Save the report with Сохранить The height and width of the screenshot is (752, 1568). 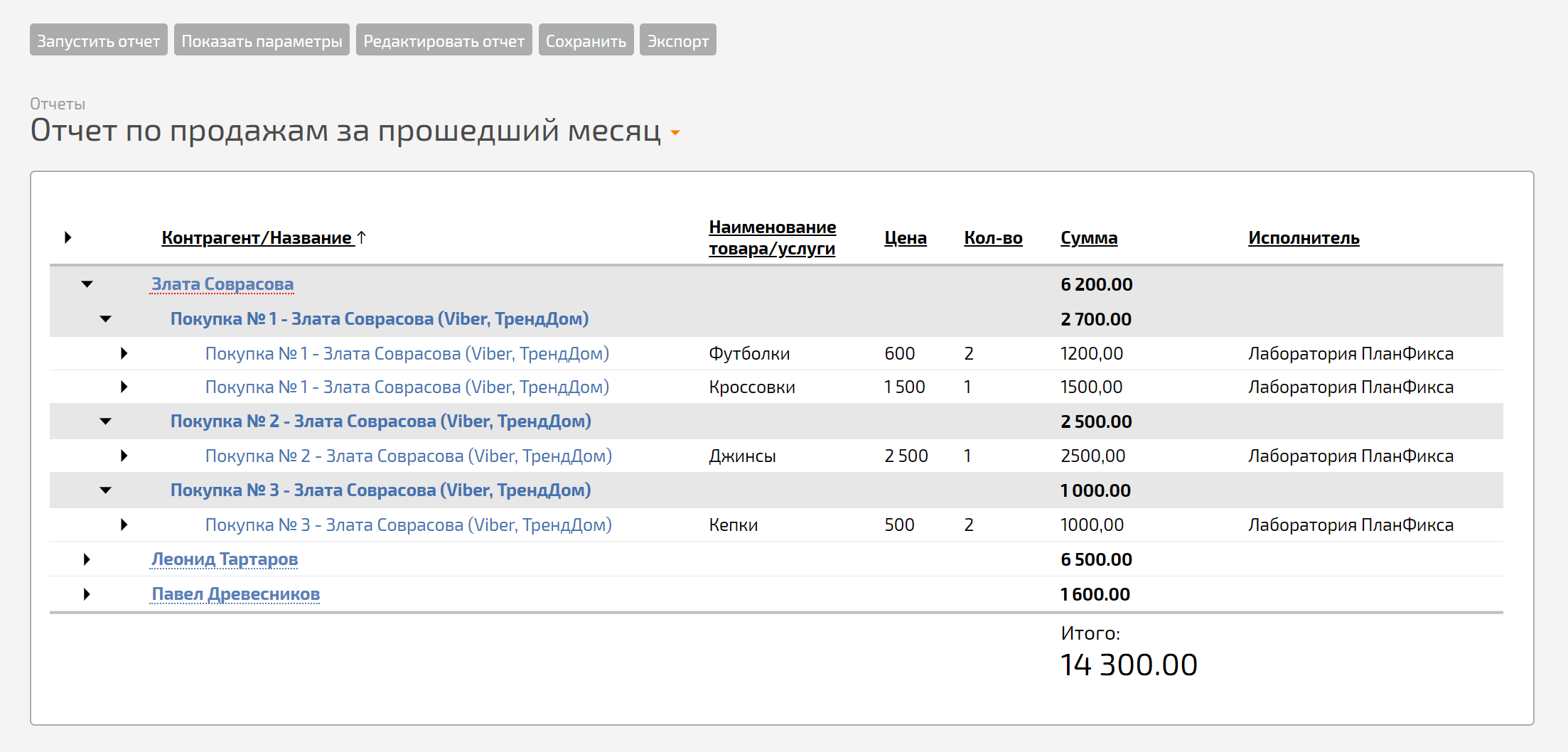586,40
